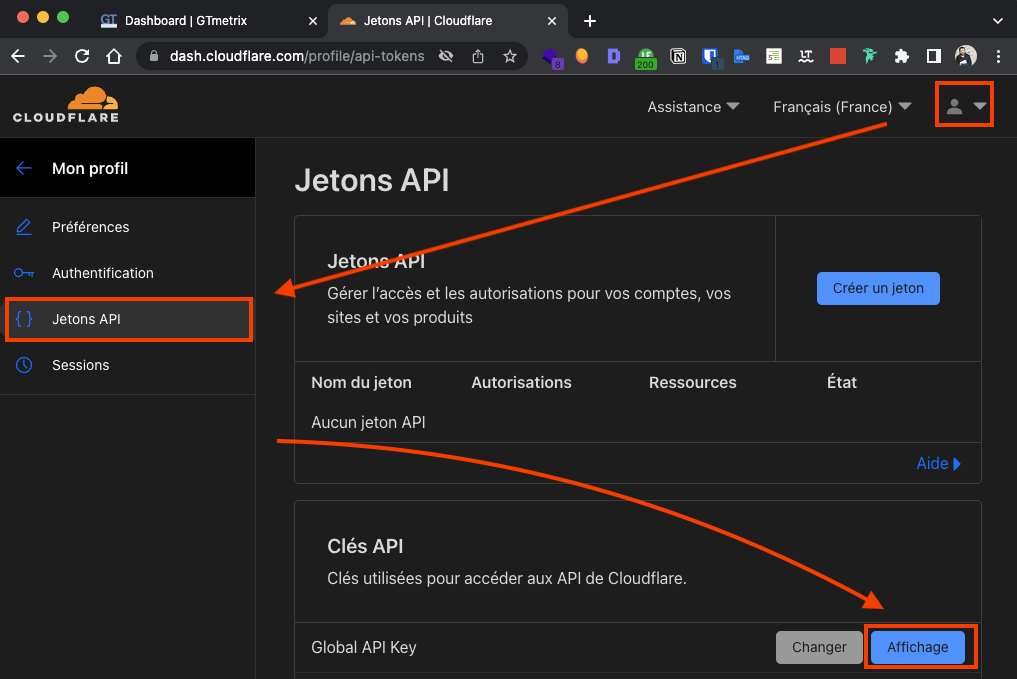
Task: Click the Aide link
Action: pos(939,464)
